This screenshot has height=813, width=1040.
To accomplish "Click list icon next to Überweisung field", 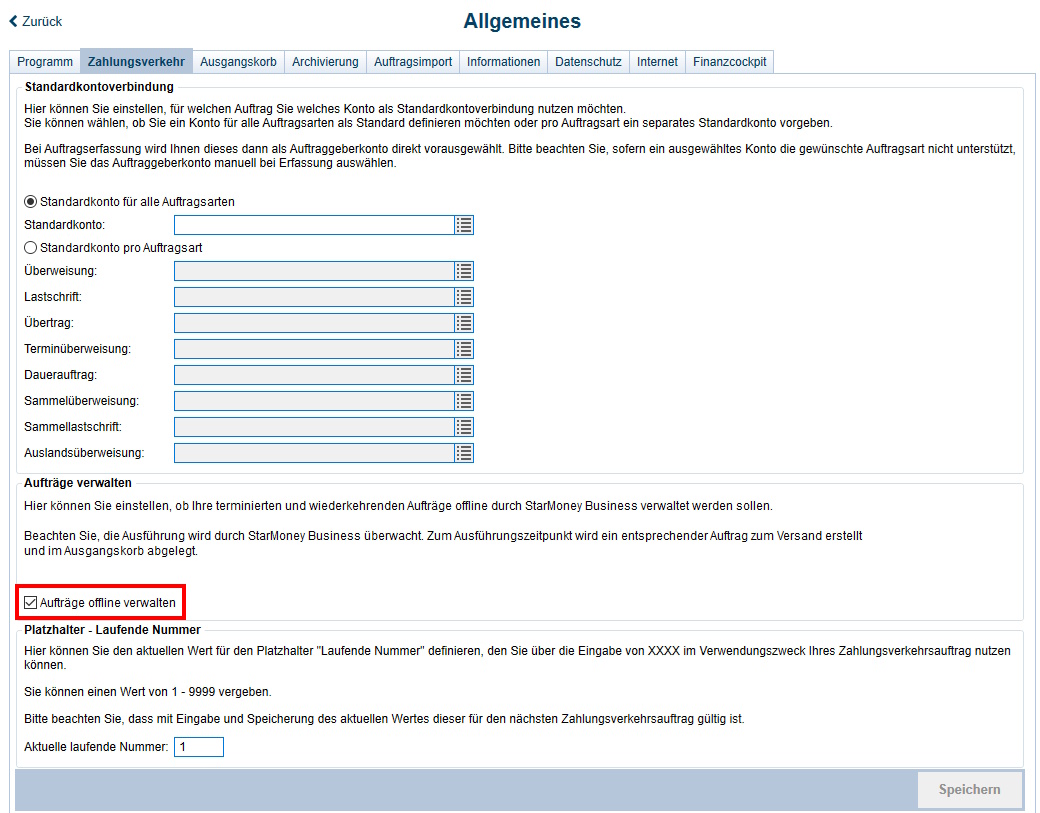I will (x=464, y=271).
